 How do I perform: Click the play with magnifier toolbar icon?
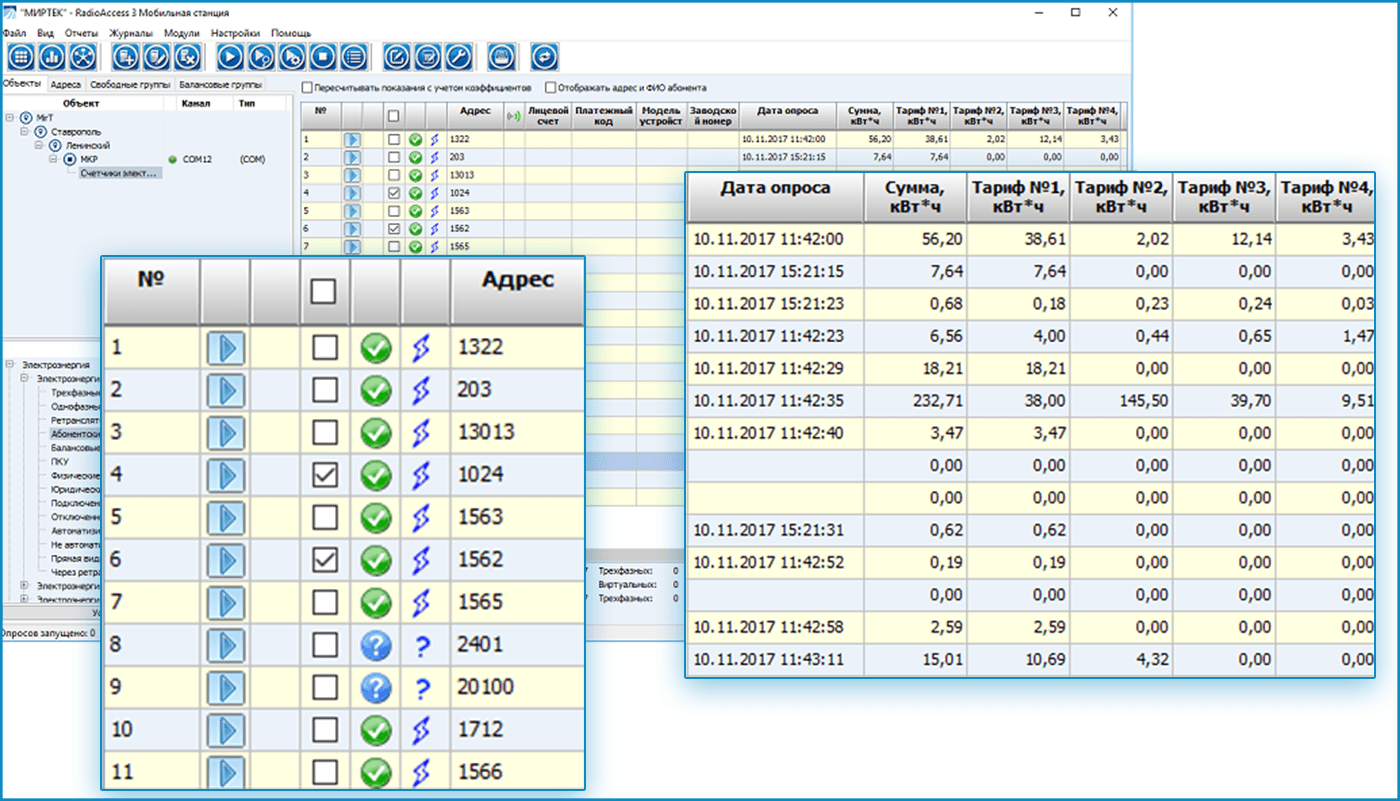pyautogui.click(x=261, y=56)
